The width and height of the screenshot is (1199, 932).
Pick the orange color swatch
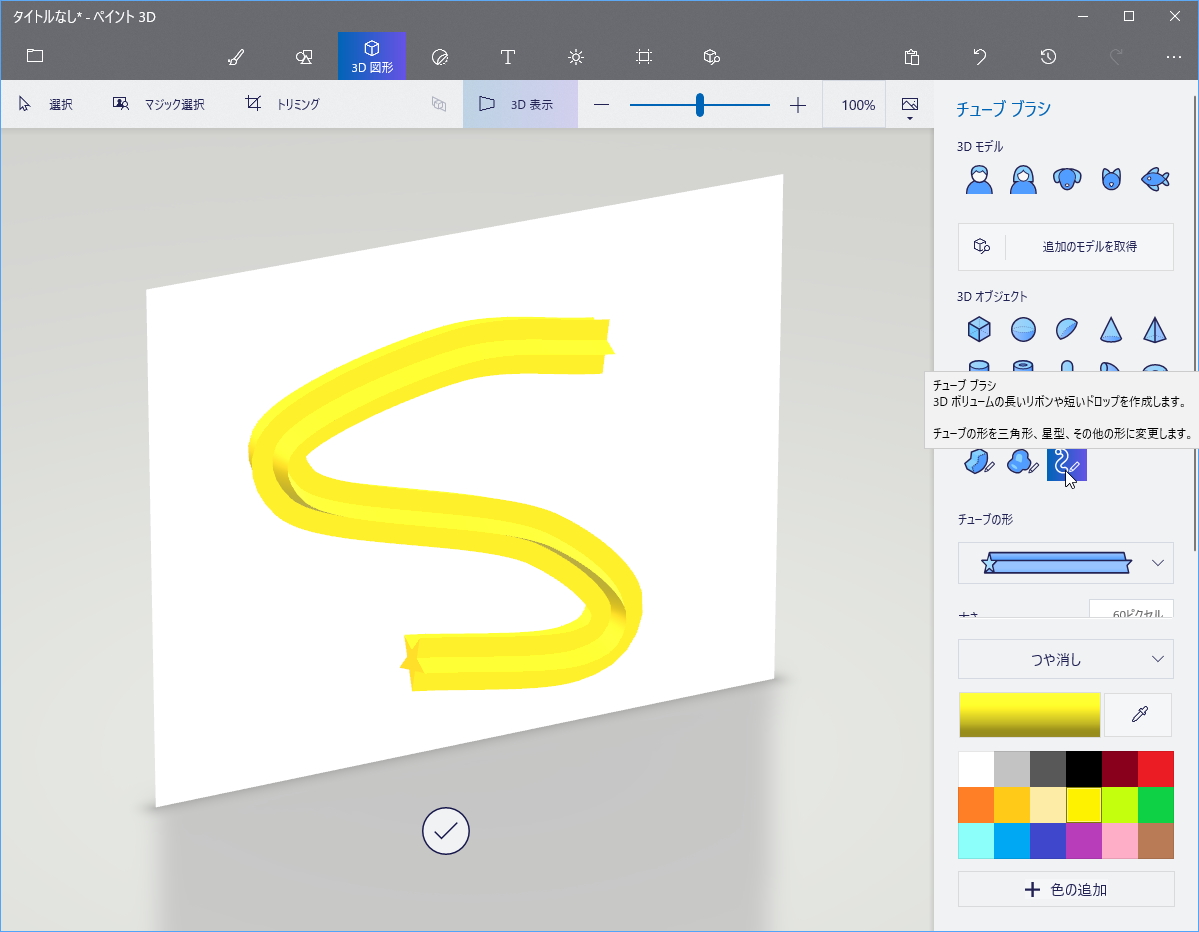point(976,805)
